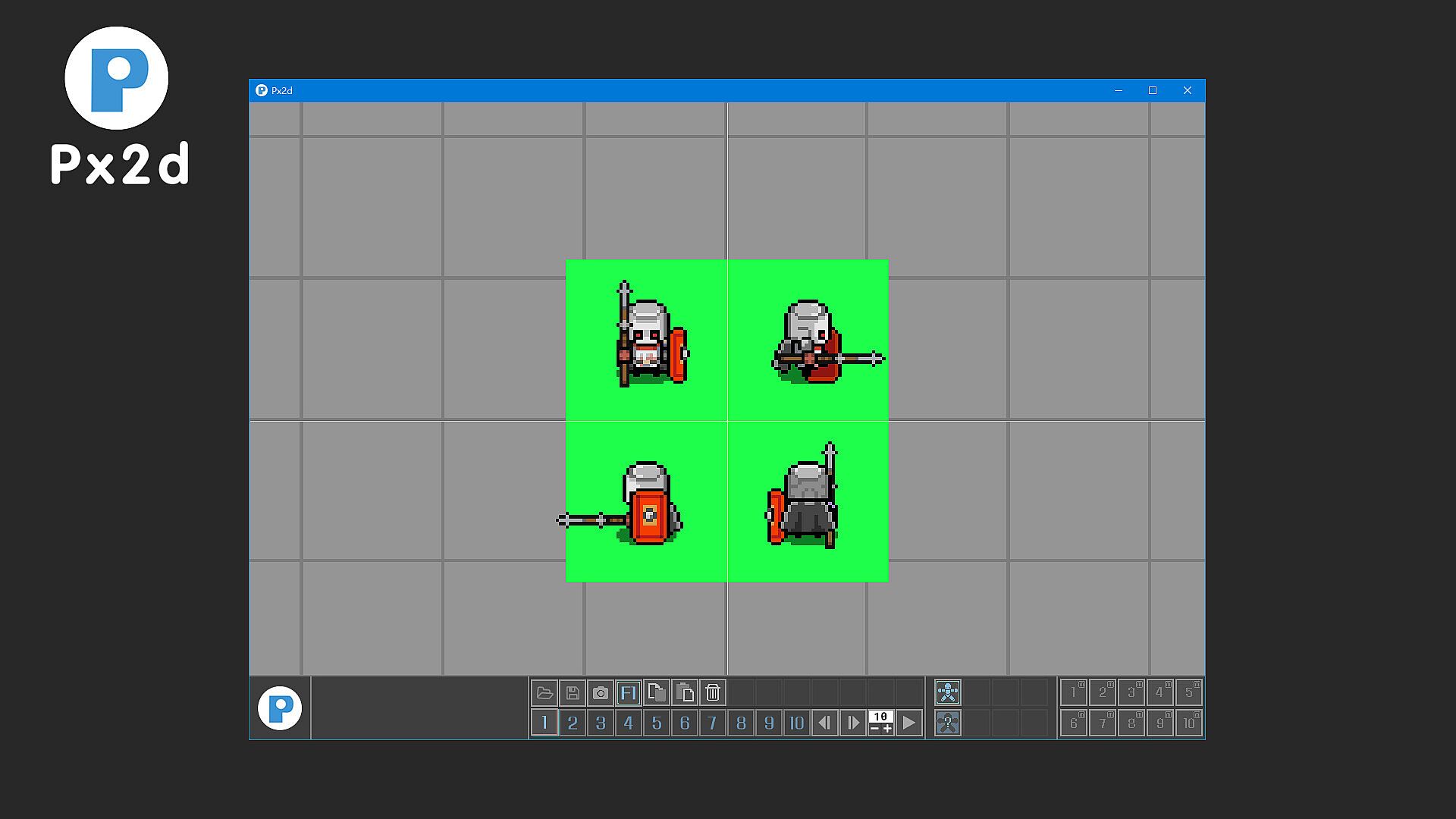Click the paste frame icon
This screenshot has height=819, width=1456.
tap(685, 693)
